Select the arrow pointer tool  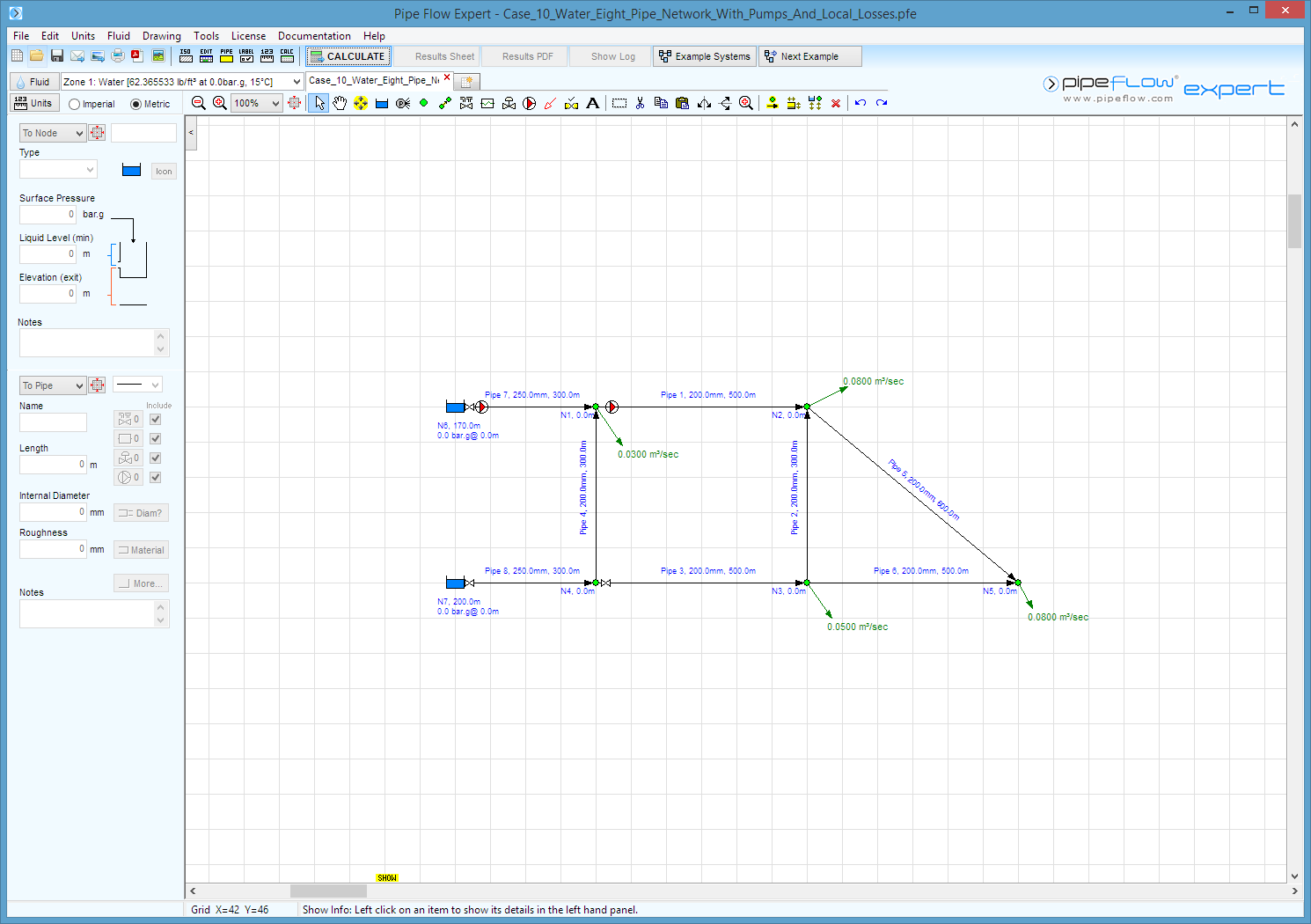pos(319,103)
